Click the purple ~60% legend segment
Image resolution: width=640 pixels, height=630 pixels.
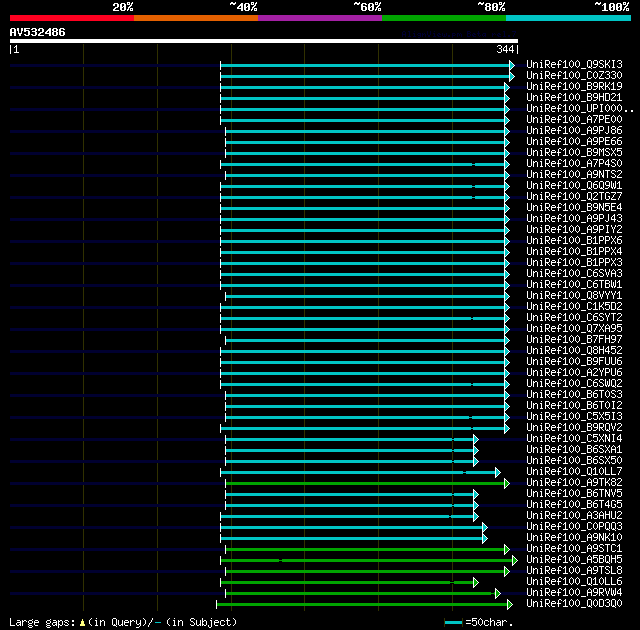[320, 18]
